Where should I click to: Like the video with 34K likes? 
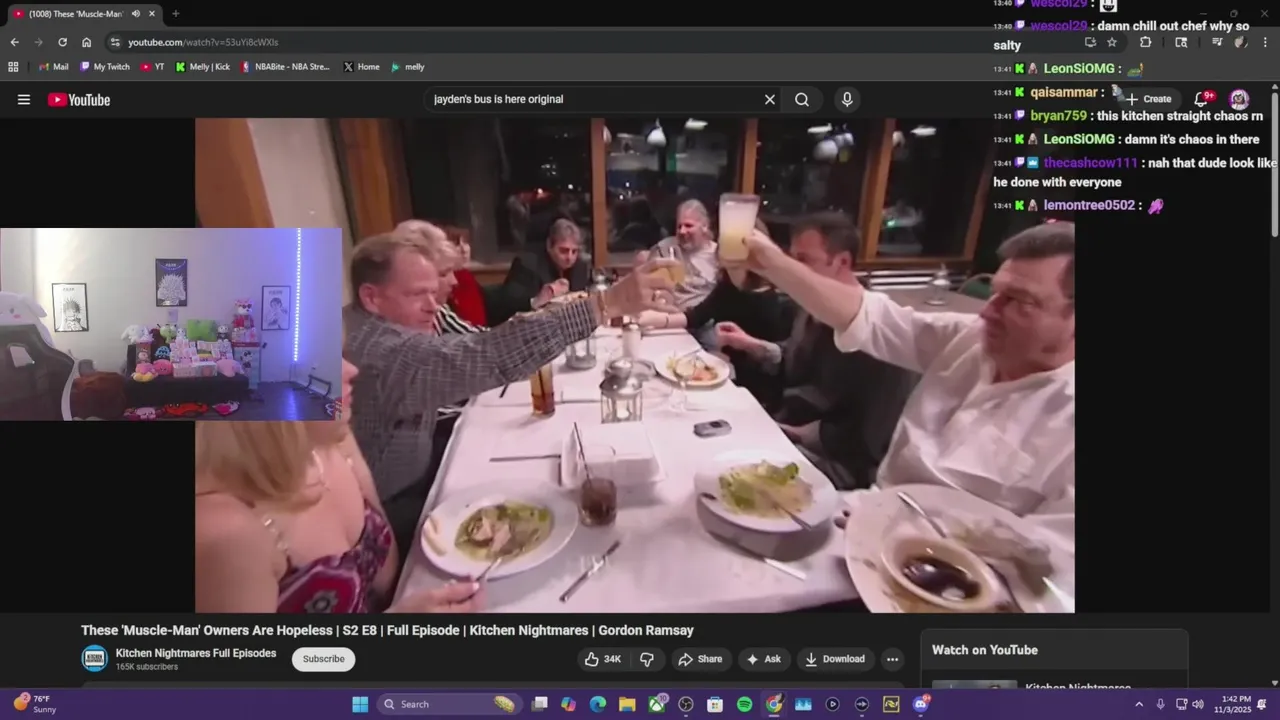click(x=603, y=659)
